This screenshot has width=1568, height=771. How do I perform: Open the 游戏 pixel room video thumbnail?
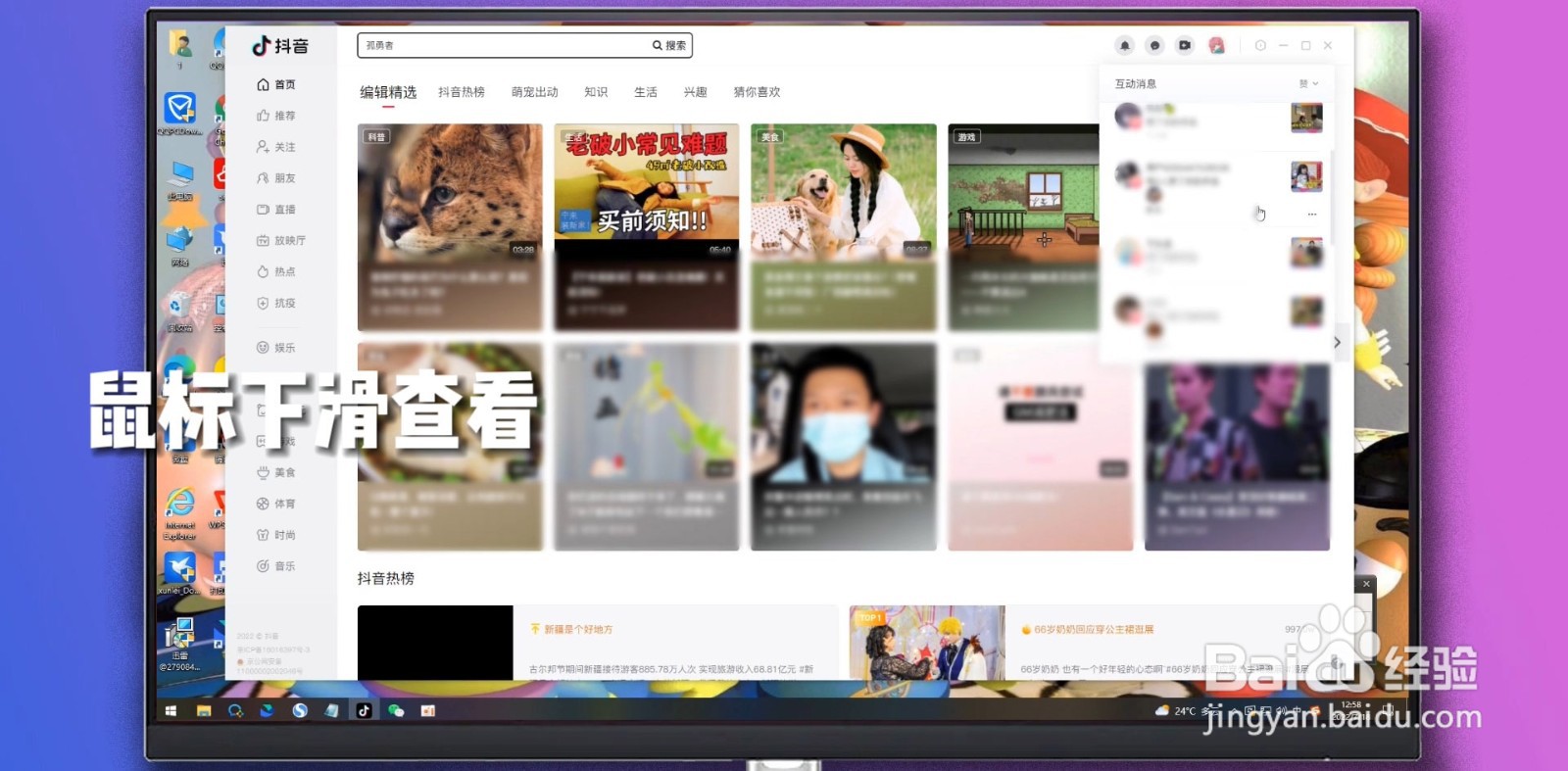click(x=1024, y=191)
